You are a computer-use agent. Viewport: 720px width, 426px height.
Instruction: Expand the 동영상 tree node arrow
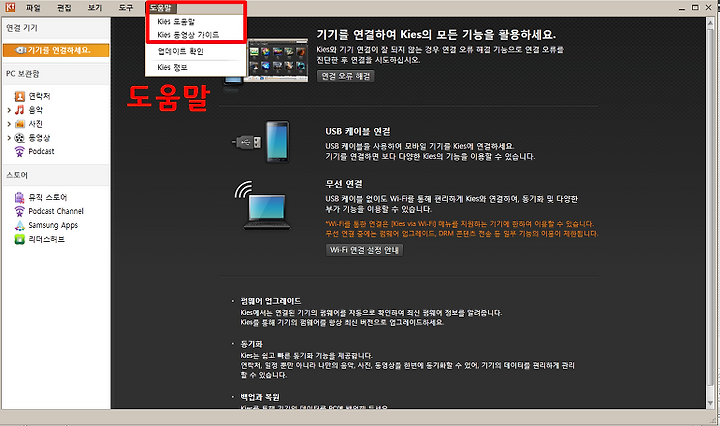pyautogui.click(x=9, y=138)
